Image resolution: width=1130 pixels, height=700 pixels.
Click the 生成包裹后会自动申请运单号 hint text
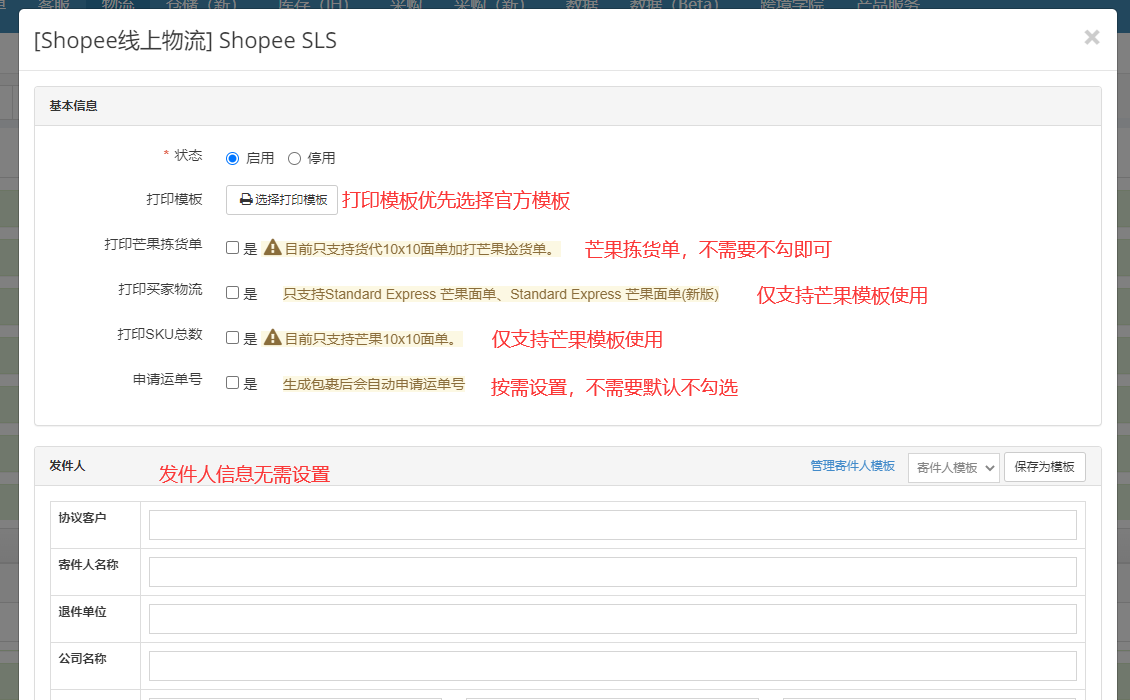pyautogui.click(x=373, y=384)
